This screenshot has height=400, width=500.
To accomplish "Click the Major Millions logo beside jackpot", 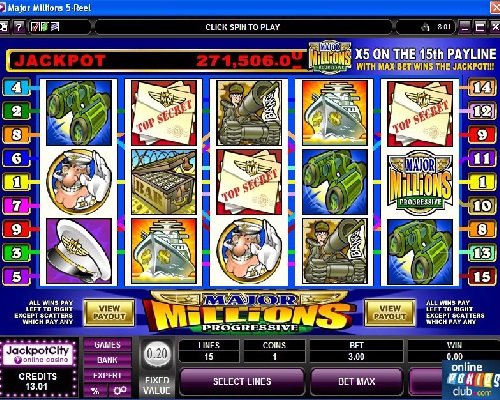I will pos(330,57).
